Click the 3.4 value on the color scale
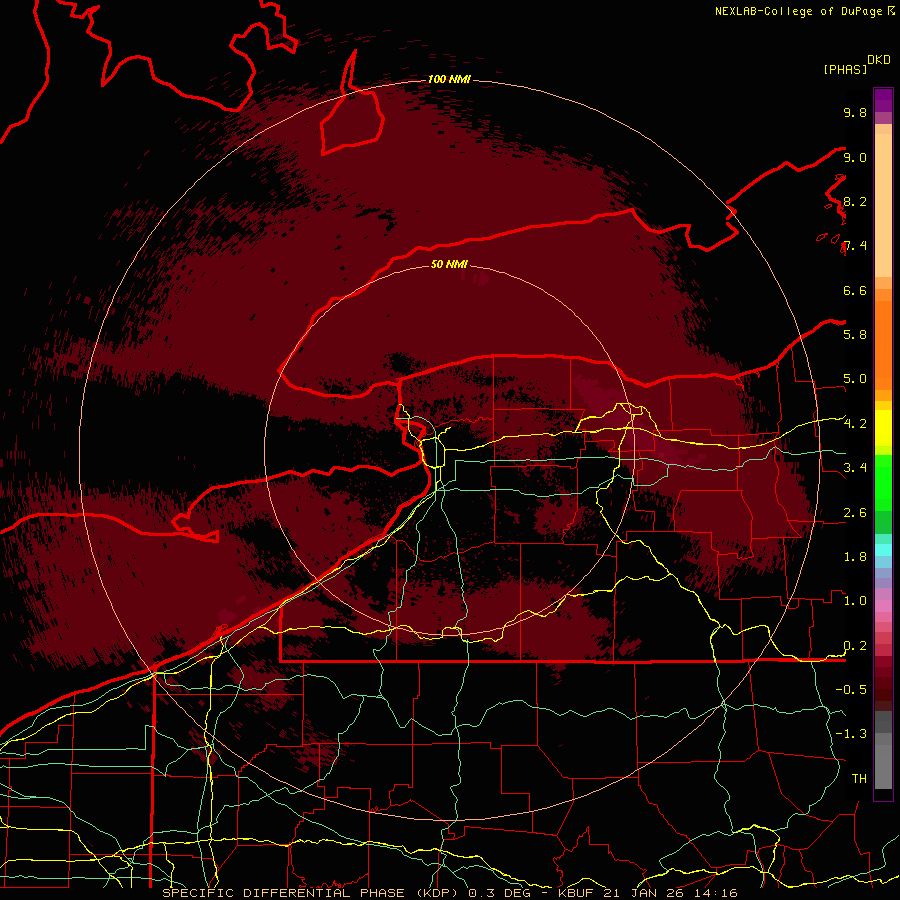The image size is (900, 900). 855,467
